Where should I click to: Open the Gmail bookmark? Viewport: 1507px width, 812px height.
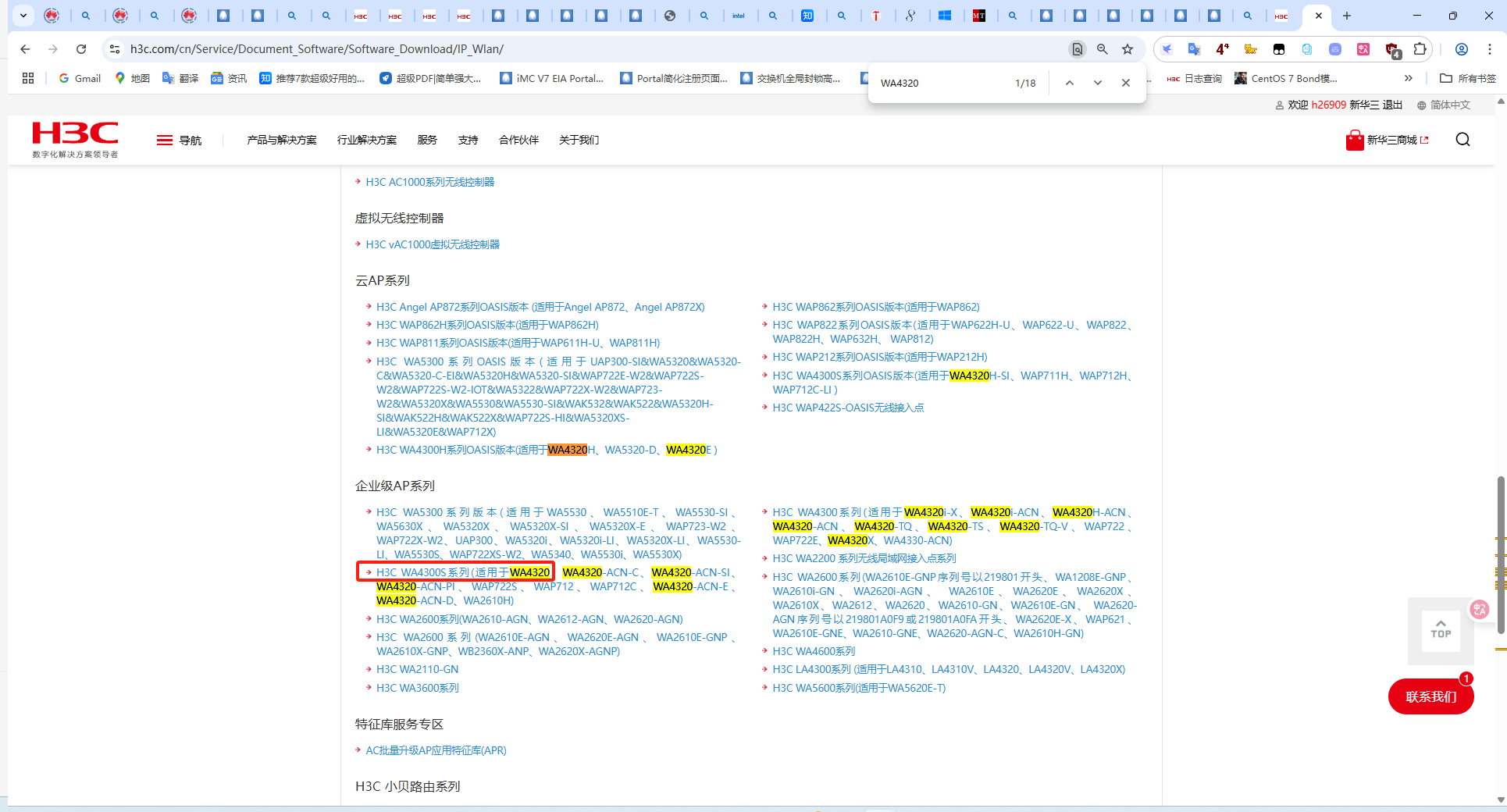(x=80, y=78)
